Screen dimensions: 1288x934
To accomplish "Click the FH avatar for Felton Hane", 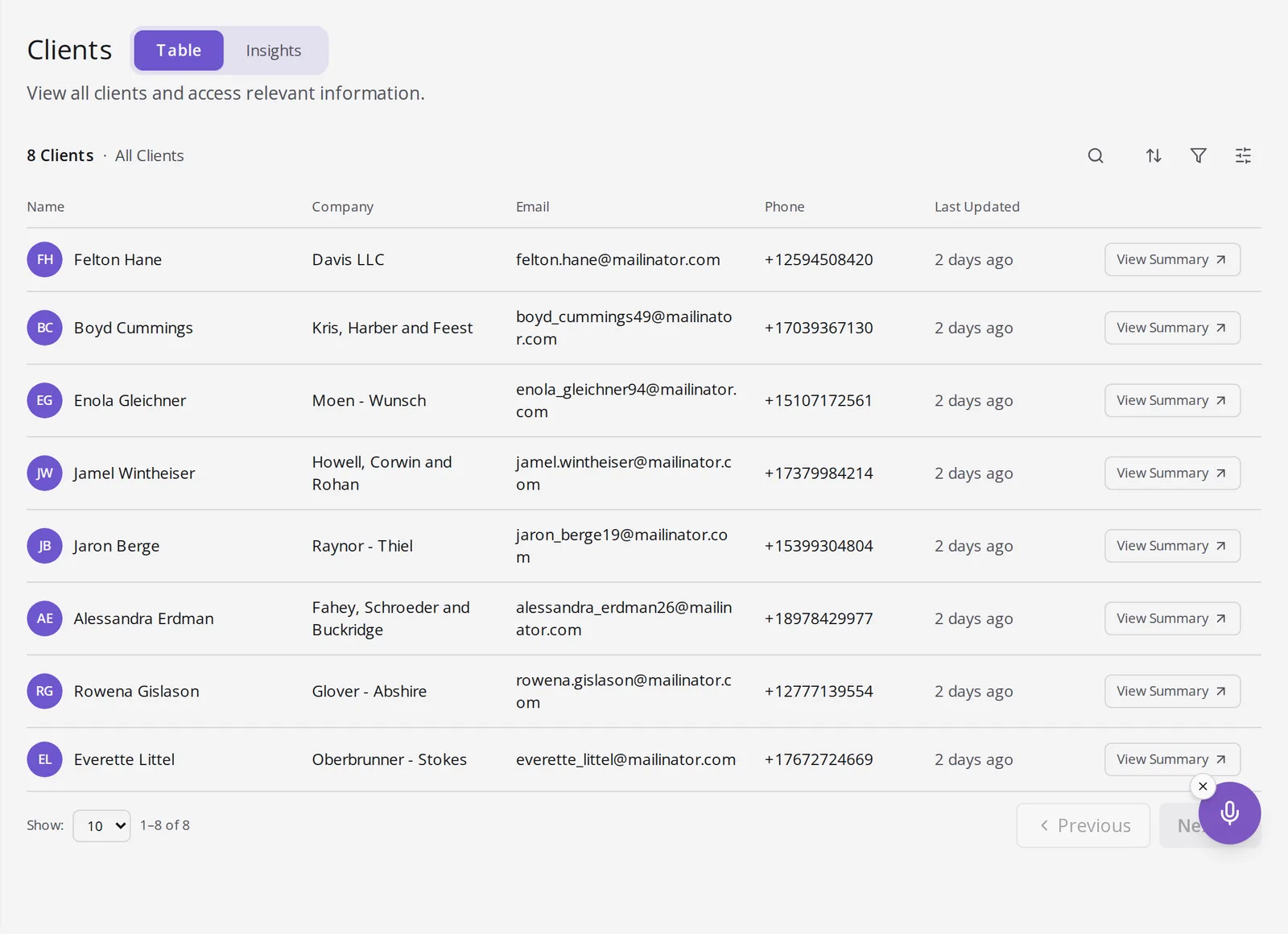I will tap(44, 259).
